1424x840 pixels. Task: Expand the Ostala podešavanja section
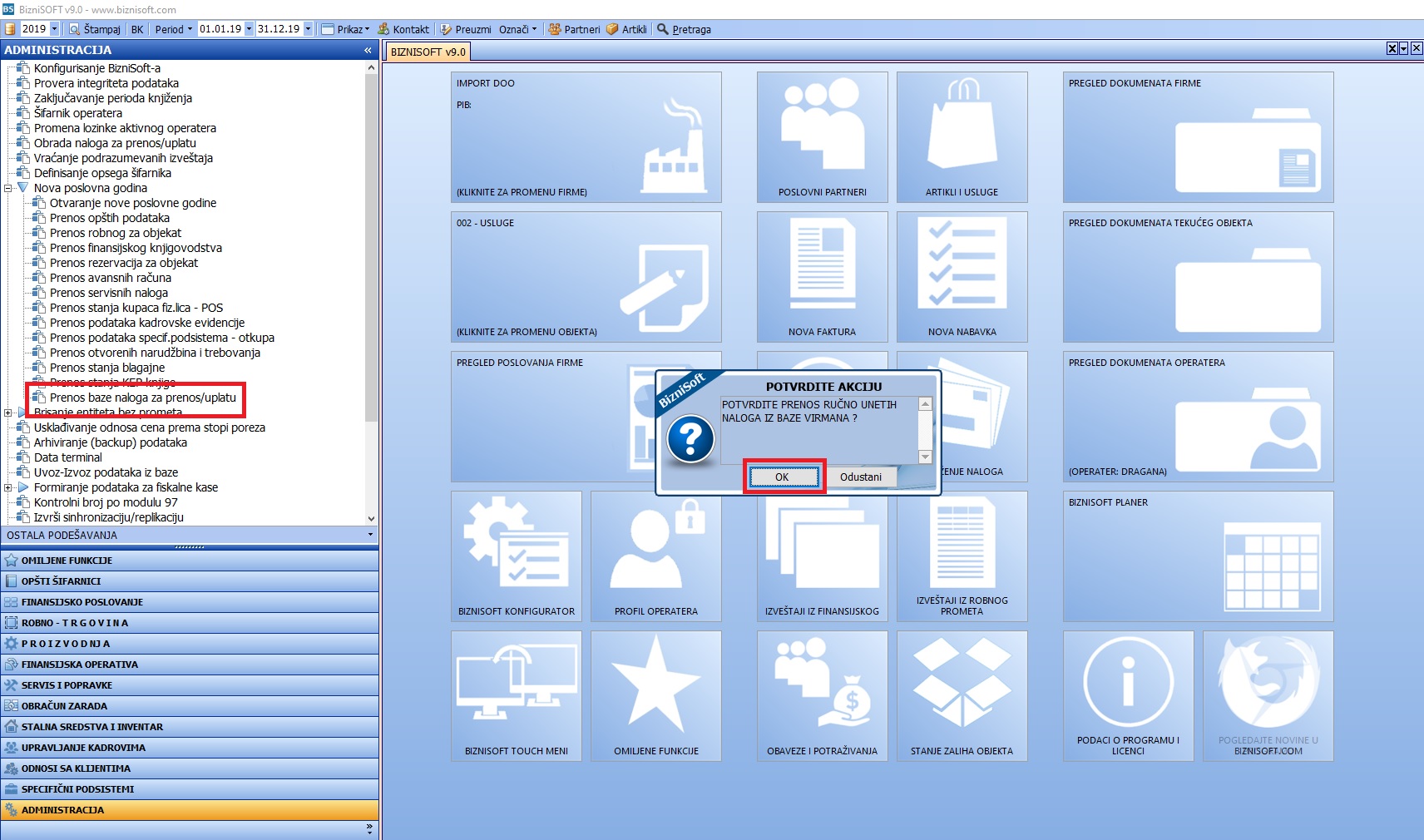[x=190, y=535]
